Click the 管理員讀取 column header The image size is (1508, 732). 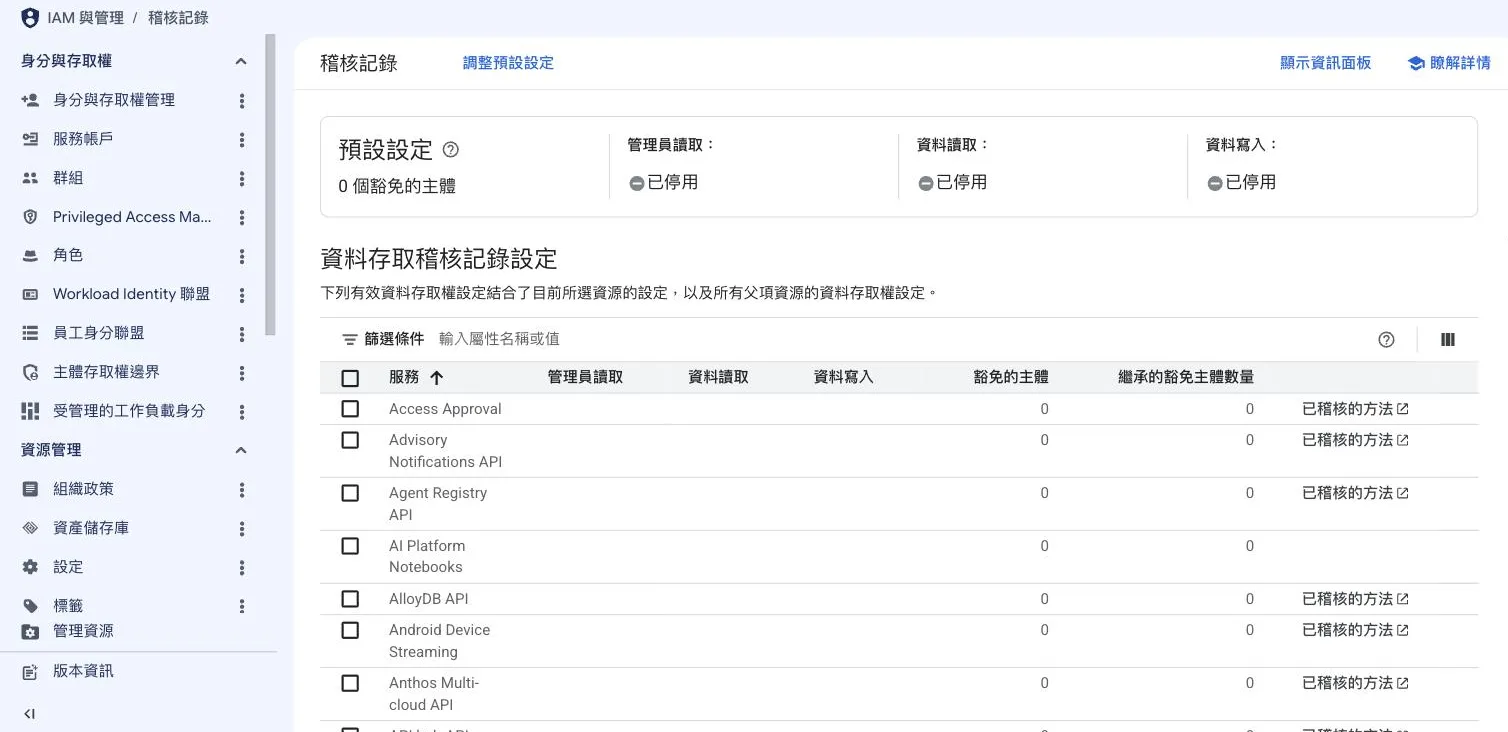(x=585, y=377)
